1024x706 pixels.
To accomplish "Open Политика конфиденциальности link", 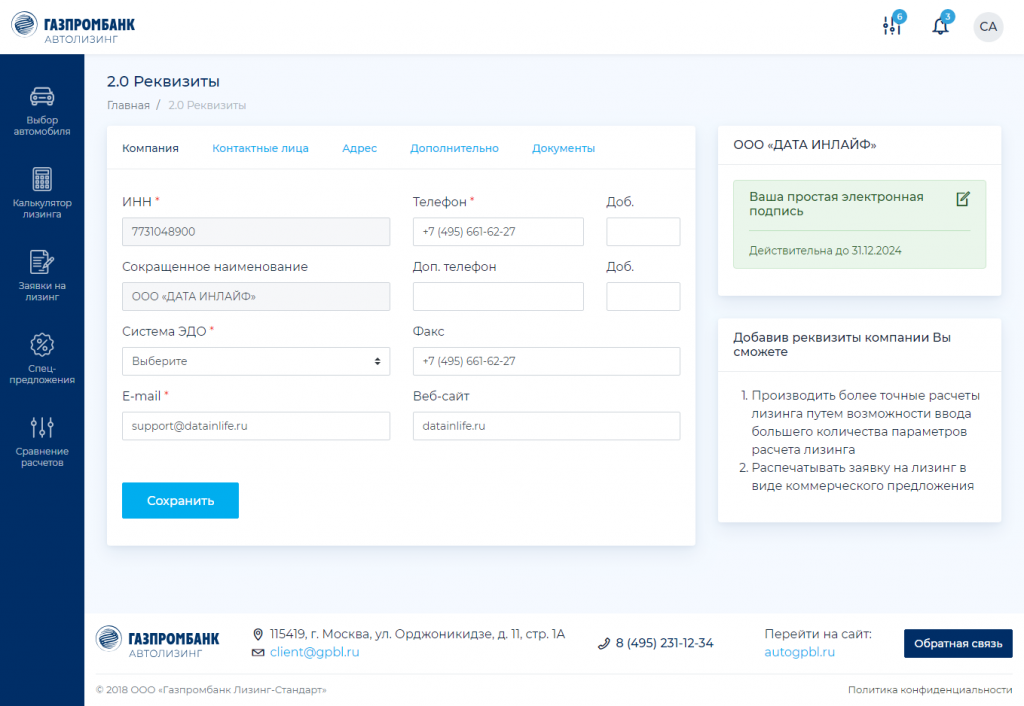I will click(x=930, y=690).
